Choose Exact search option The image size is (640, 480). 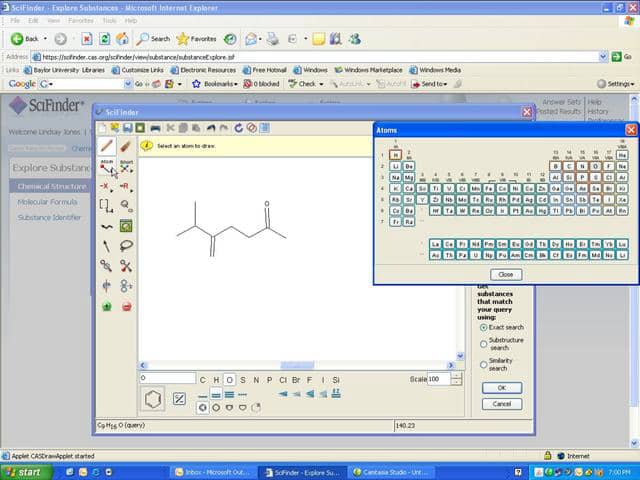point(484,327)
